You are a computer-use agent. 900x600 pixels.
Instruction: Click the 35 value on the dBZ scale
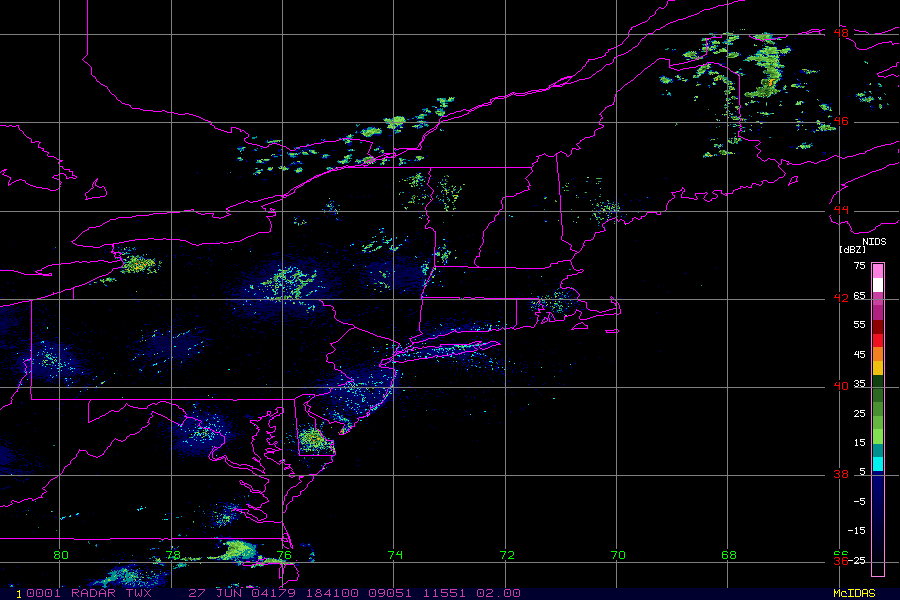coord(859,384)
